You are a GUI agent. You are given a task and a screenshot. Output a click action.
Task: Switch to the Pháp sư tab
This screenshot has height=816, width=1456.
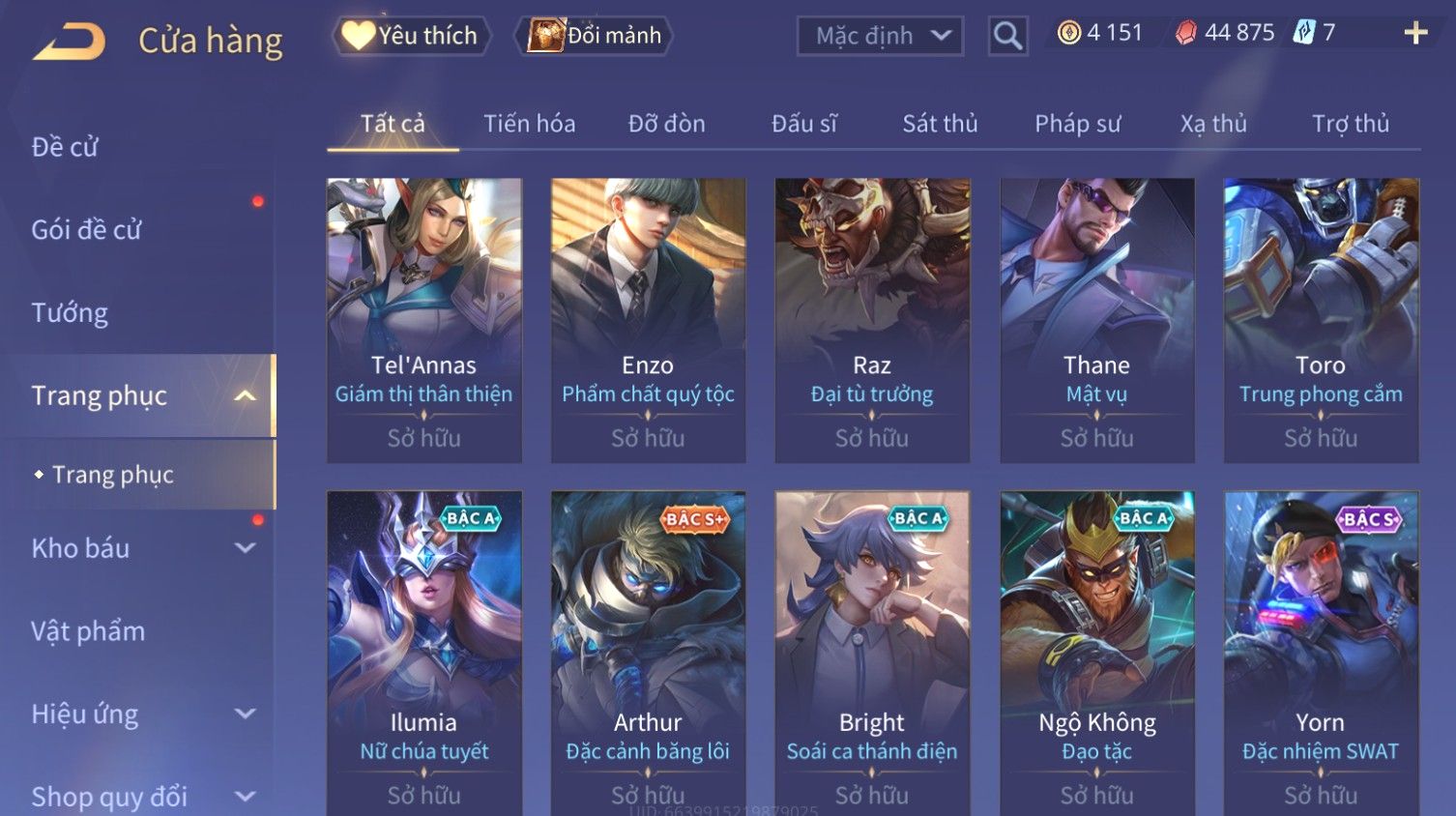[x=1077, y=124]
